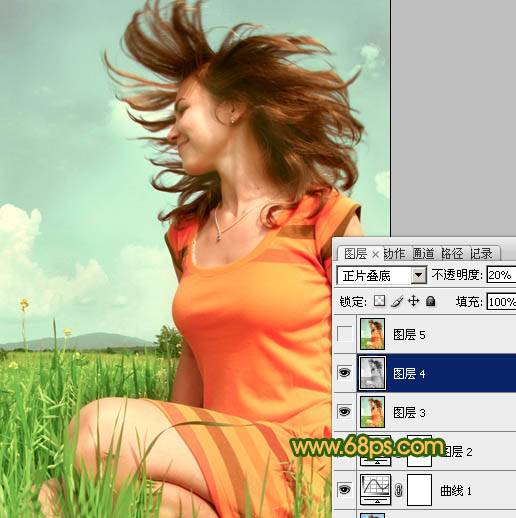
Task: Click the chain link icon on 曲线 1
Action: click(399, 490)
